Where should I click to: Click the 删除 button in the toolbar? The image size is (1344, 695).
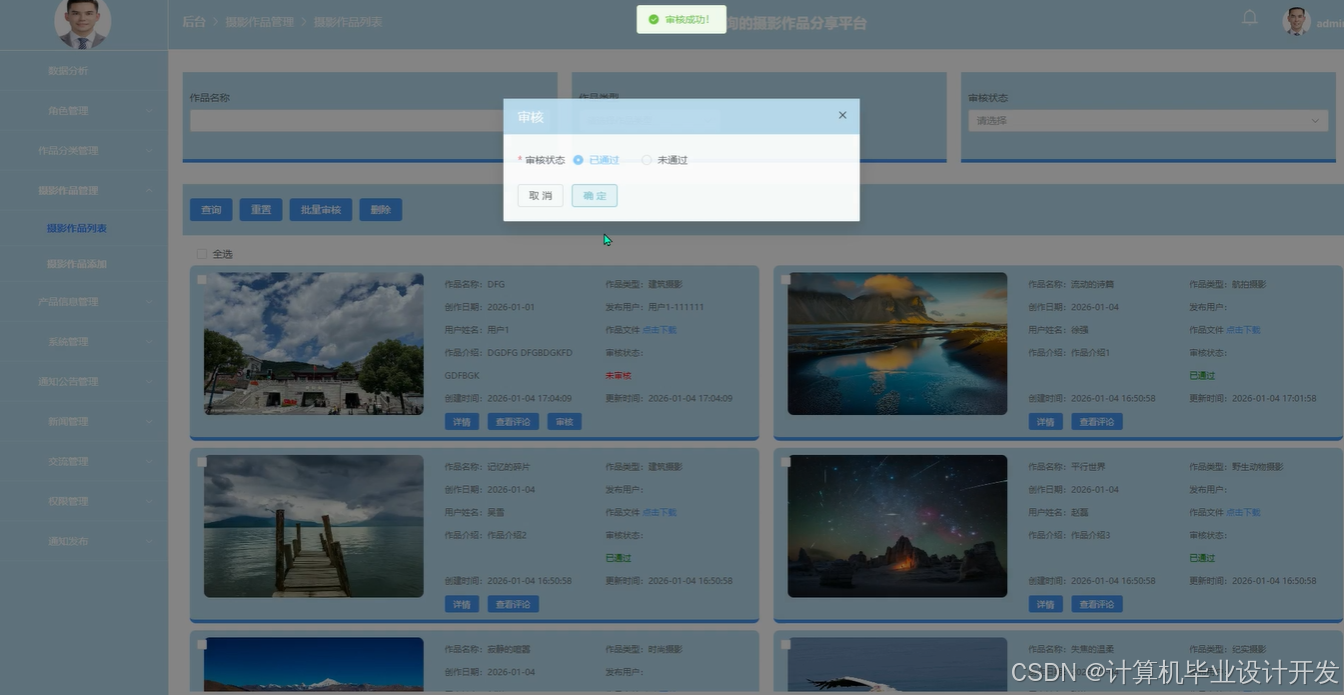click(381, 210)
